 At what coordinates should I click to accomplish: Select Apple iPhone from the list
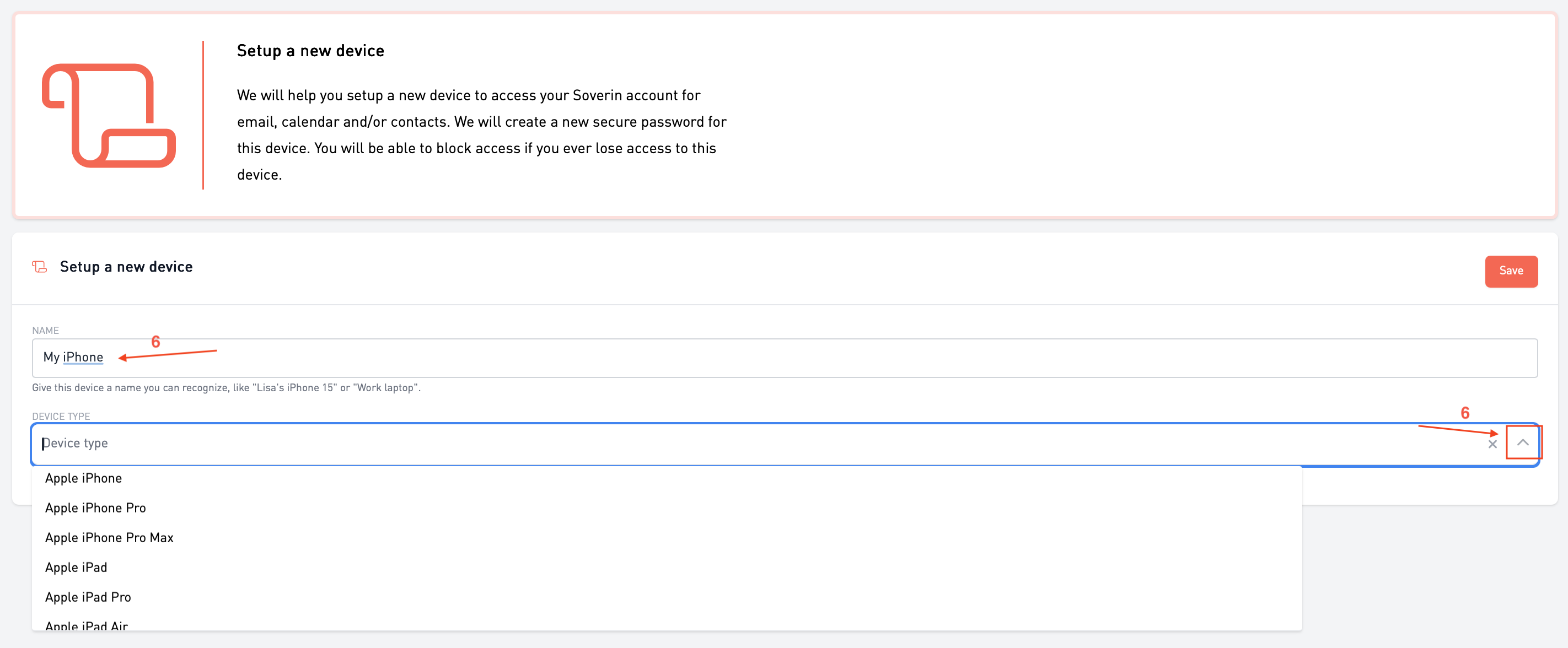pyautogui.click(x=83, y=478)
